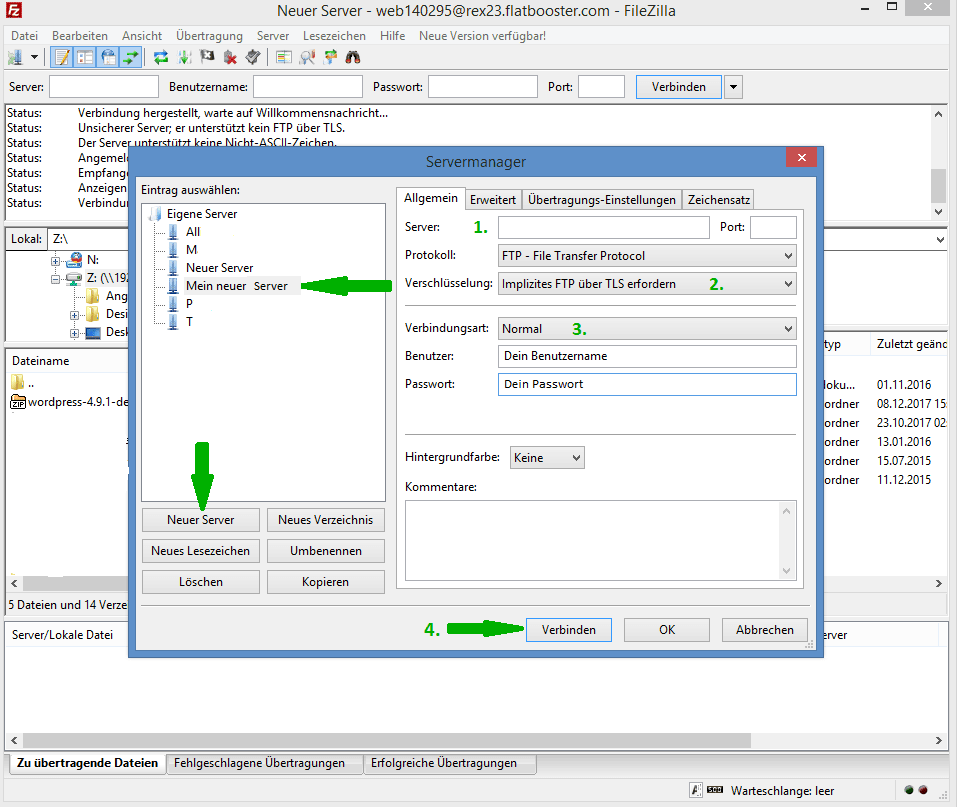Click the transfer queue horizontal scrollbar
This screenshot has width=957, height=807.
coord(476,740)
